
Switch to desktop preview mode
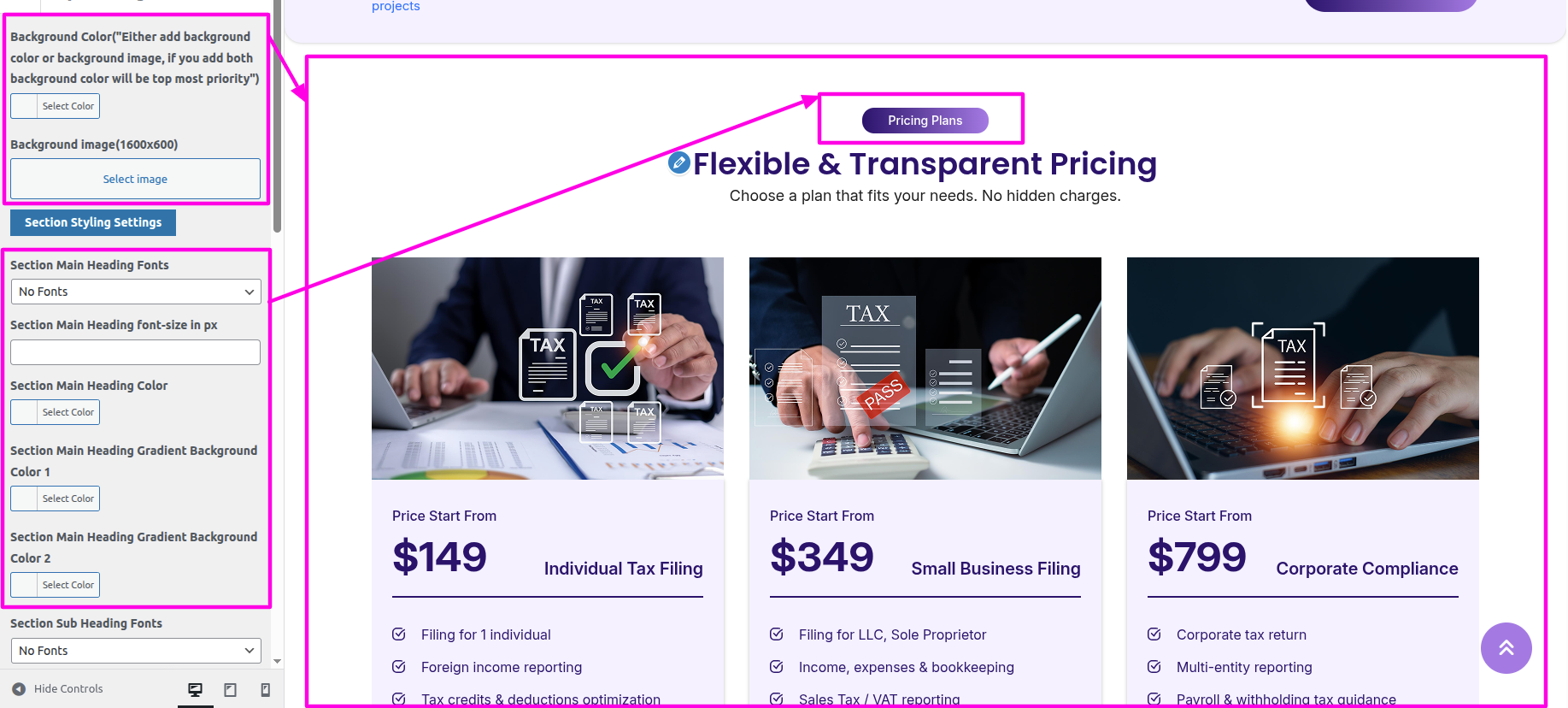pos(195,690)
